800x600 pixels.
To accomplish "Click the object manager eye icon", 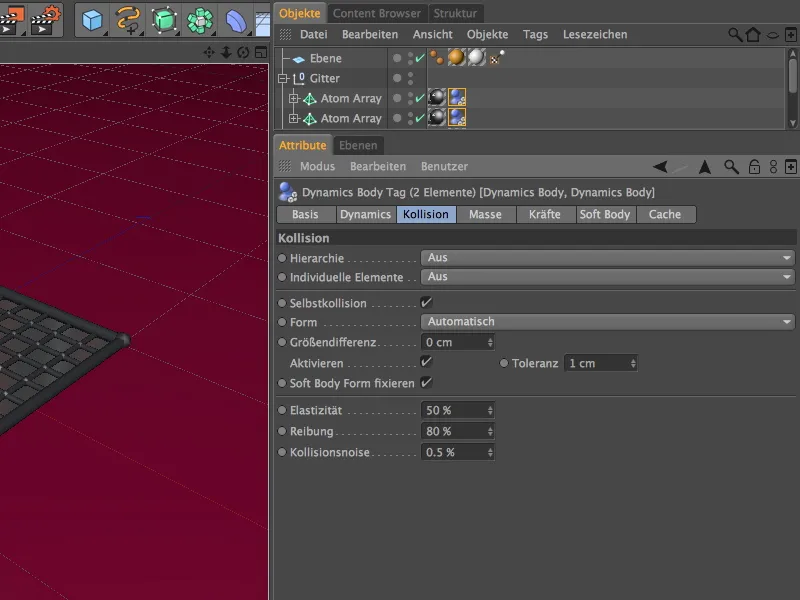I will (773, 35).
